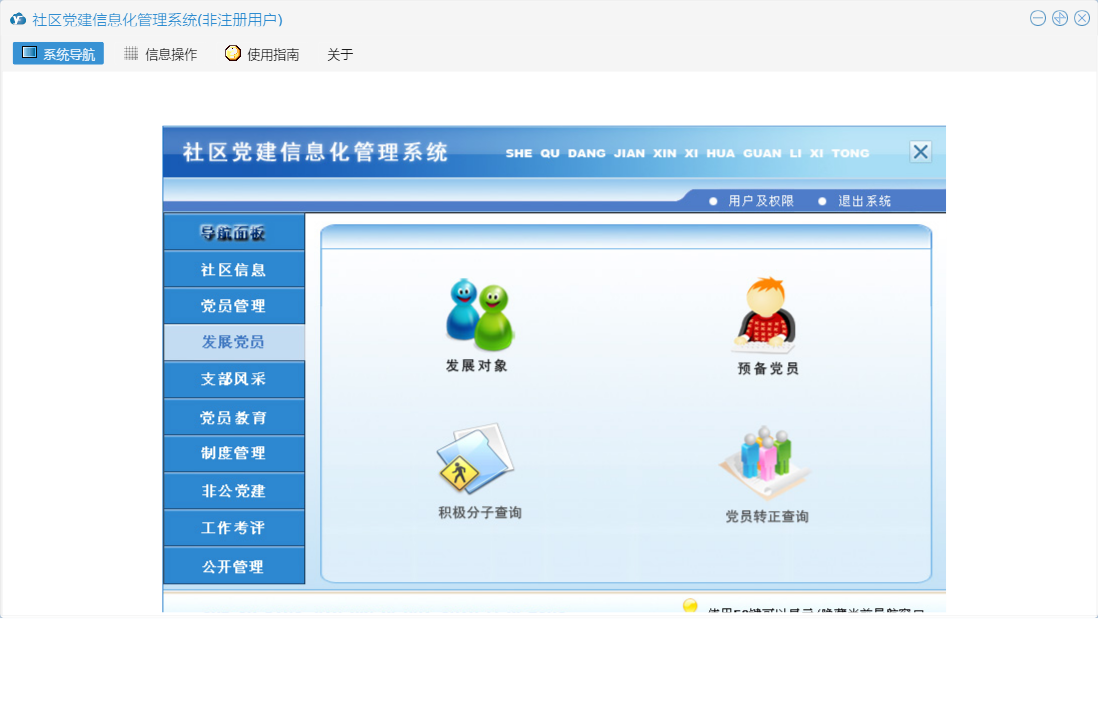Close the inner panel with X icon
Image resolution: width=1098 pixels, height=719 pixels.
tap(920, 152)
